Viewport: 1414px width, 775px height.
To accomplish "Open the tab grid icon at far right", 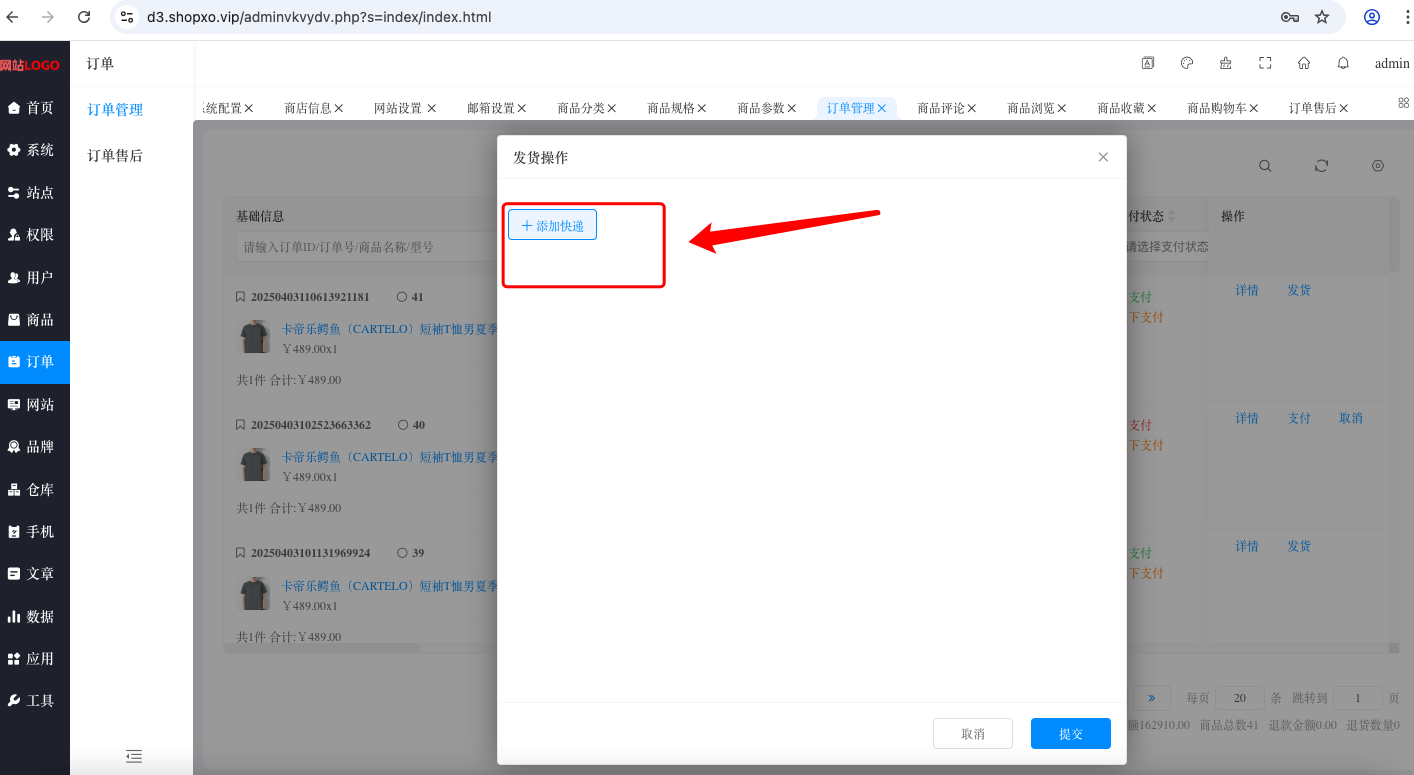I will [x=1403, y=102].
